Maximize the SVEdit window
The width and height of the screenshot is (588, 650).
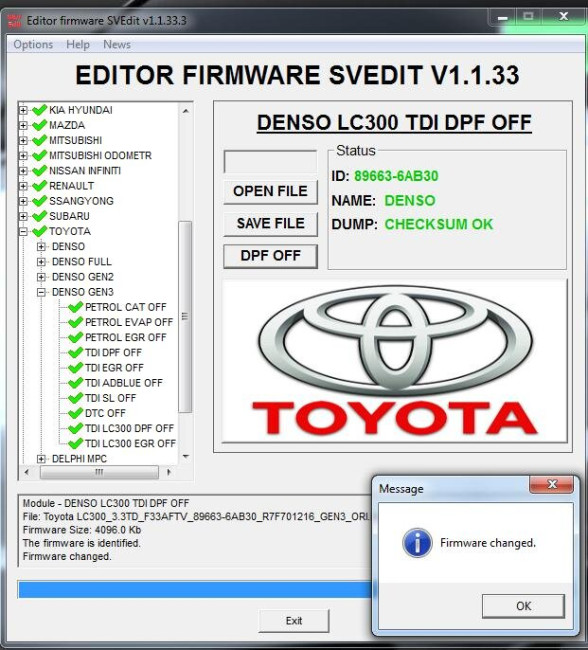pos(528,17)
